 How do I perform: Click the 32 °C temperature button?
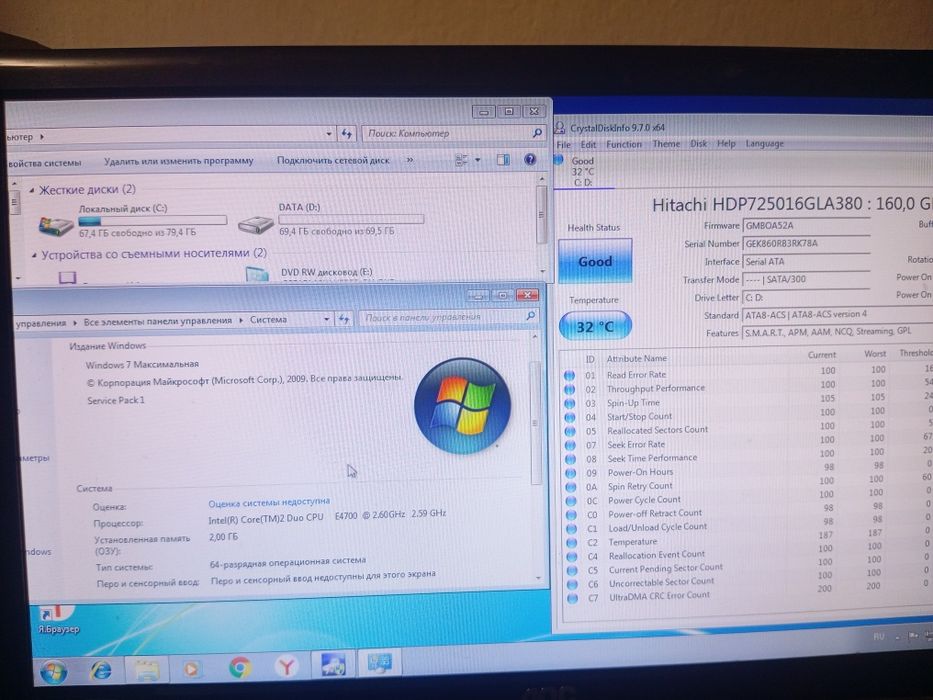[x=595, y=326]
